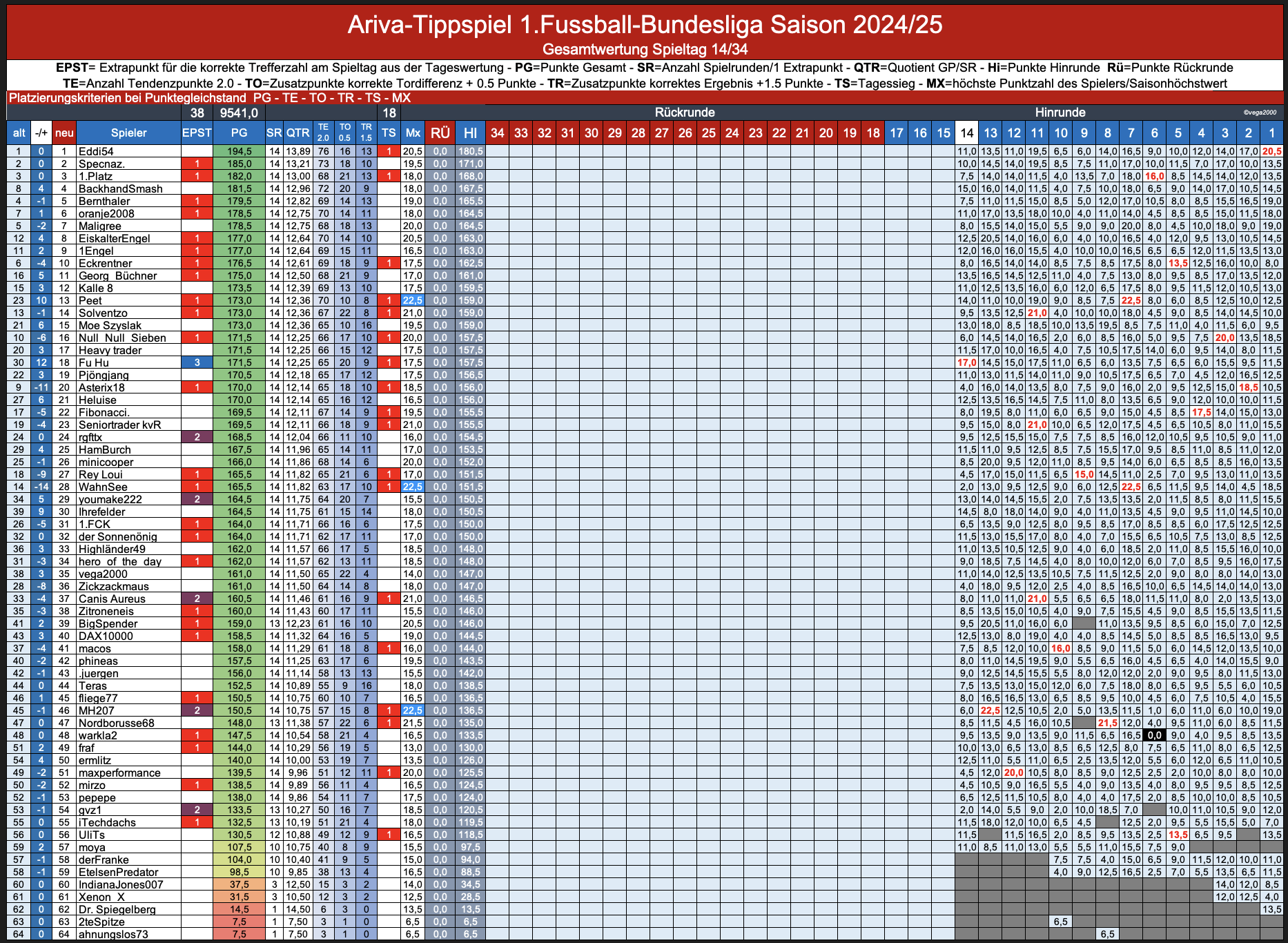Click player name 'oranje2008'
Screen dimensions: 1288x943
[x=106, y=213]
